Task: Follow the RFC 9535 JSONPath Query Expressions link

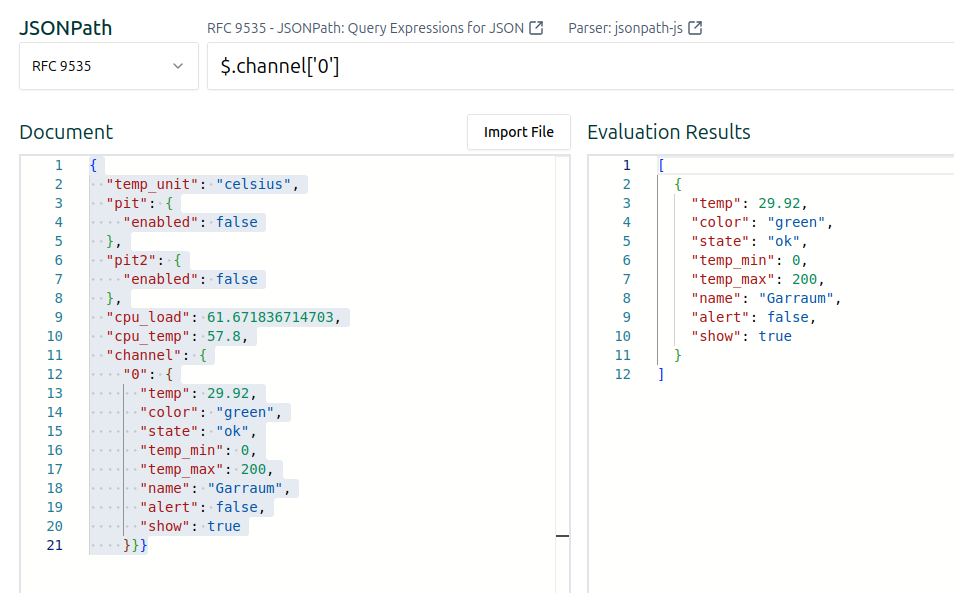Action: [365, 28]
